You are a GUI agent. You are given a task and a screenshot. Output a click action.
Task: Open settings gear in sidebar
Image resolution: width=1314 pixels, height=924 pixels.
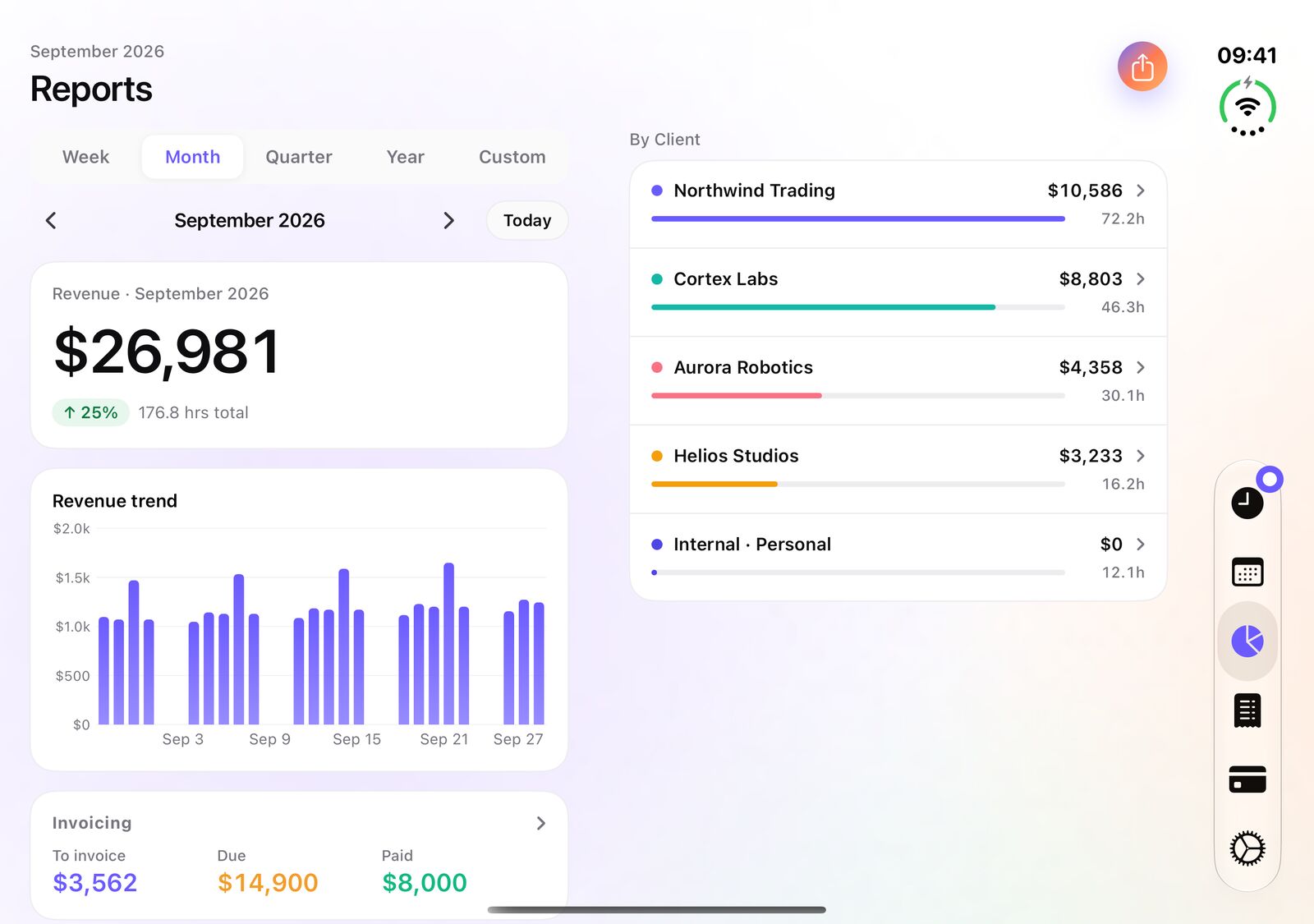click(x=1247, y=848)
